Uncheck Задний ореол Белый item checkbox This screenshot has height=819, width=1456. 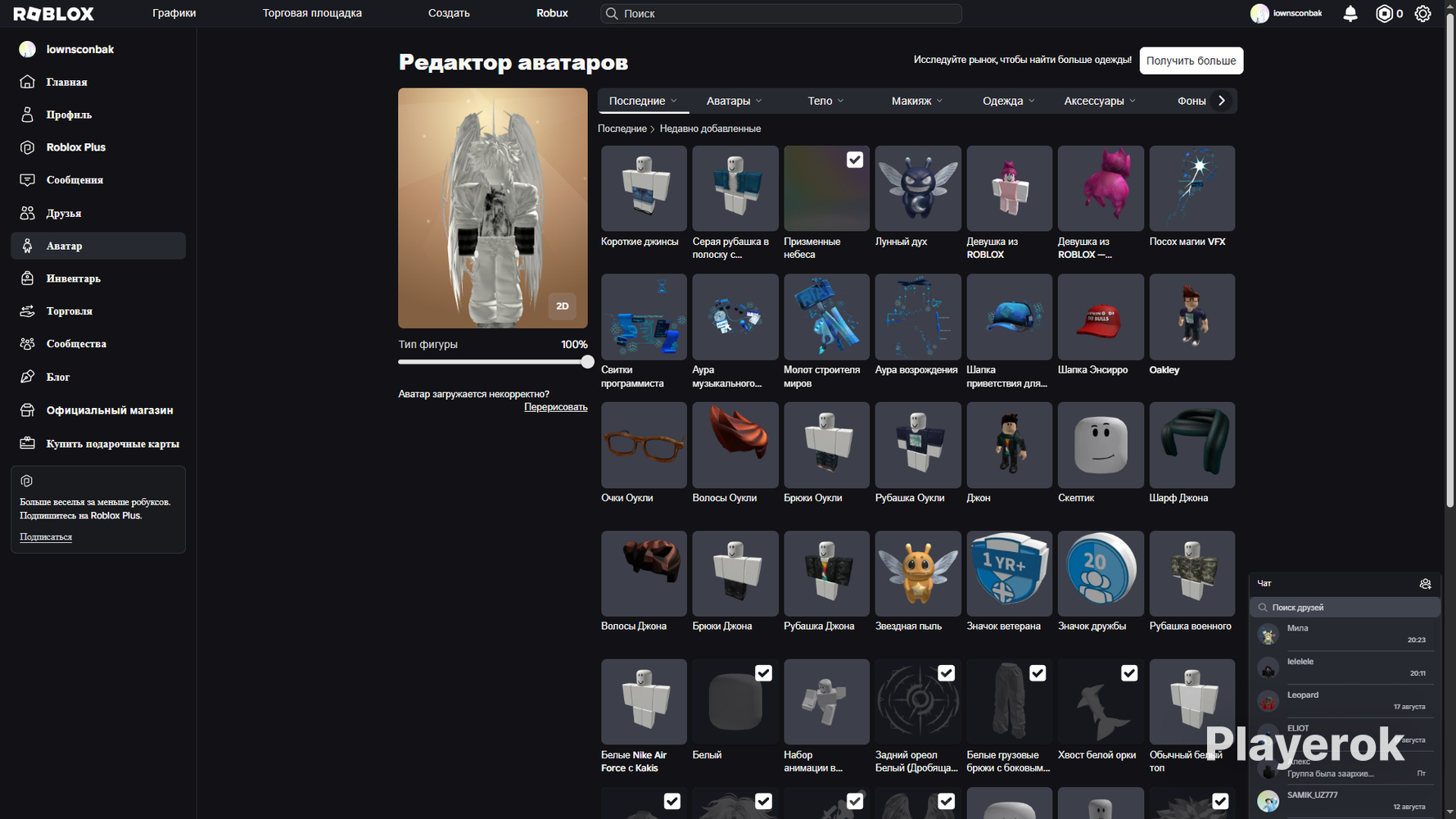(x=946, y=673)
